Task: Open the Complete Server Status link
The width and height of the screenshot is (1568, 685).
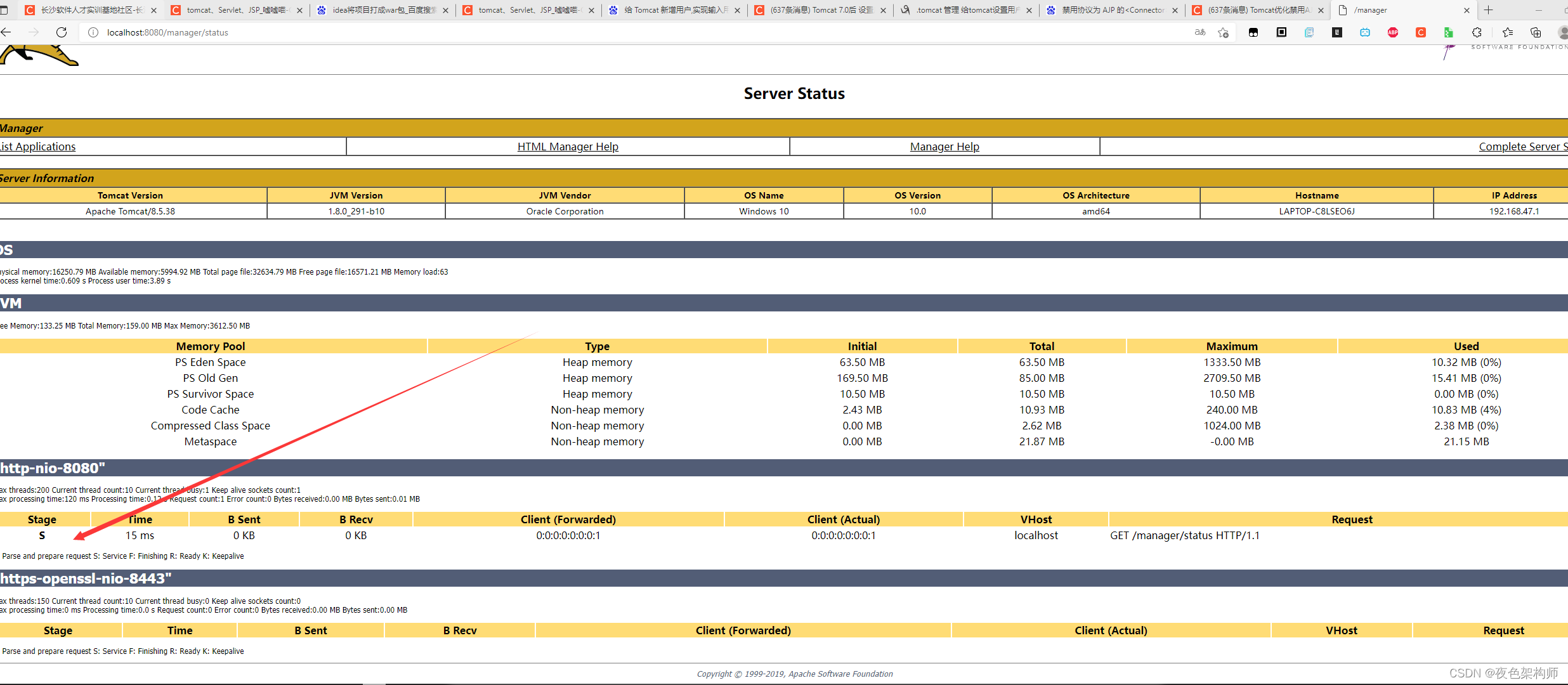Action: point(1522,147)
